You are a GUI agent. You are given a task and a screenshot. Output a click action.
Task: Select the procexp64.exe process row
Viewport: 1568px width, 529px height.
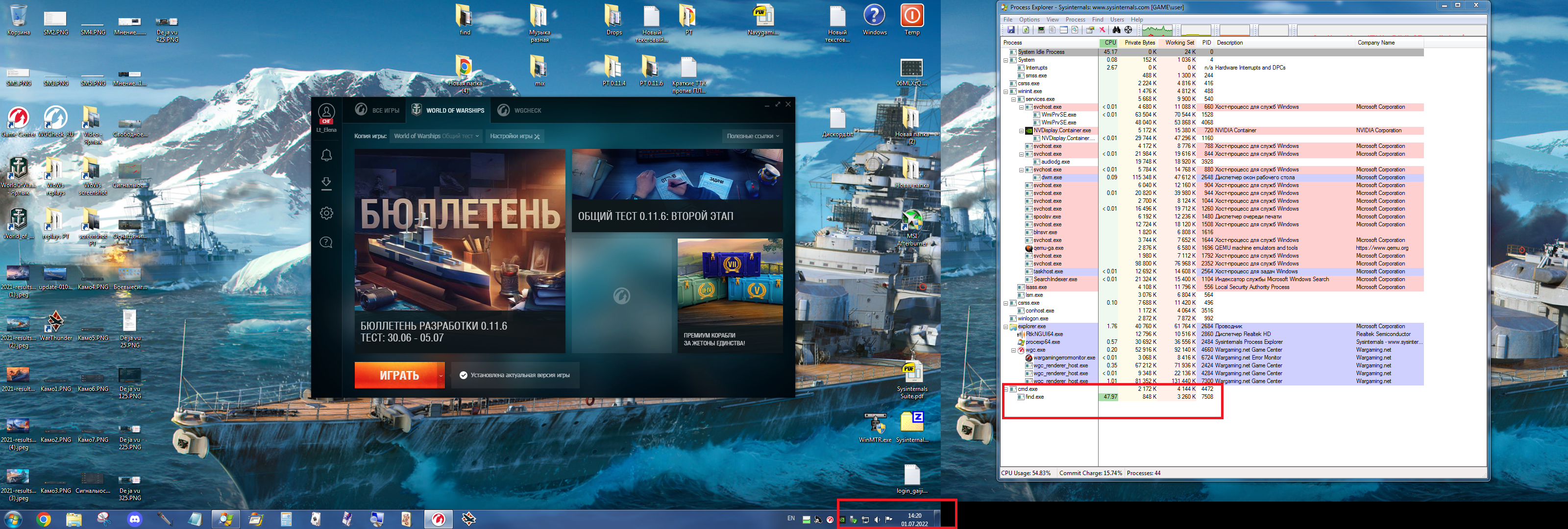1213,342
